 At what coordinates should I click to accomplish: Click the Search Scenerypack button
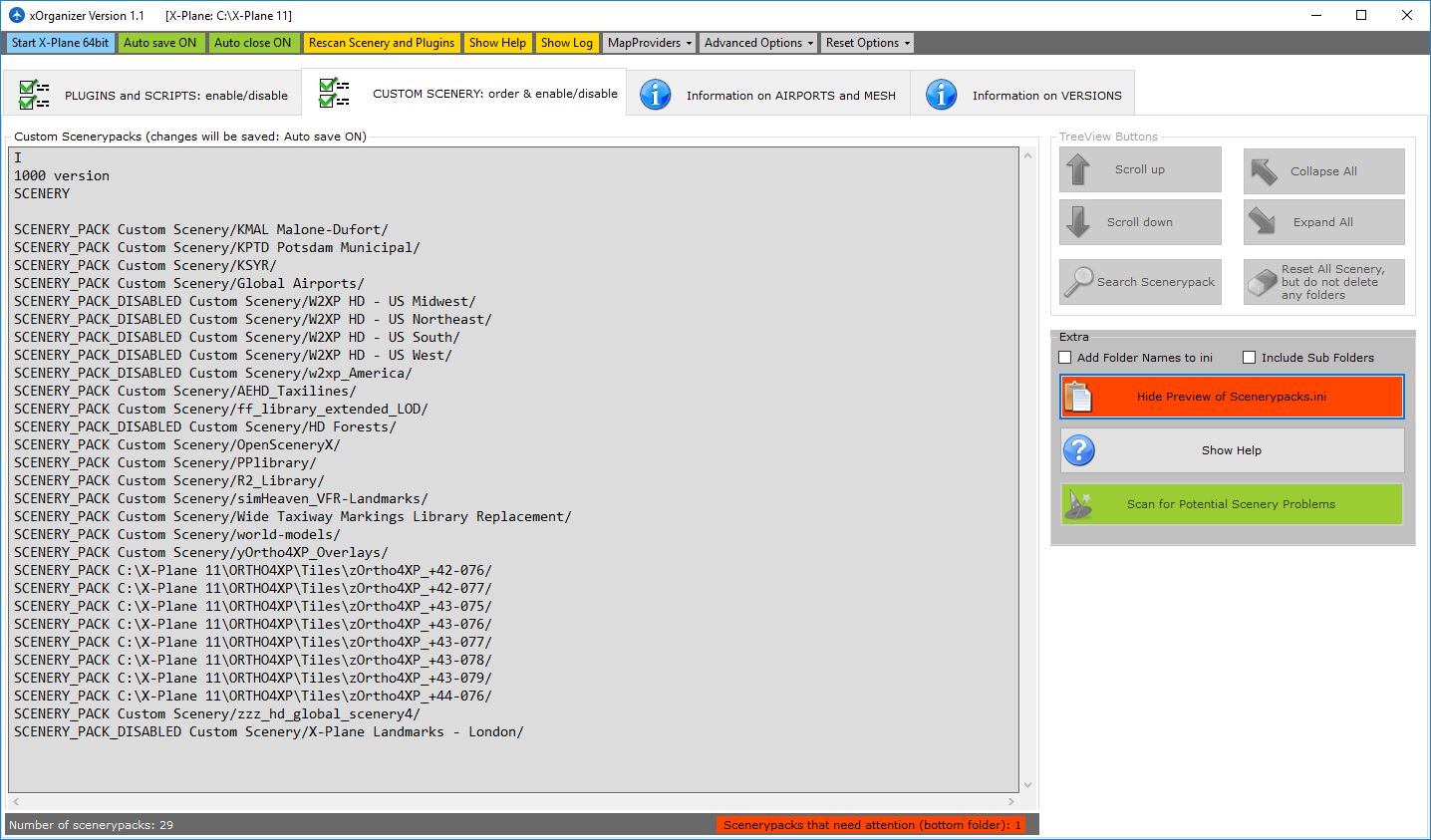1140,282
